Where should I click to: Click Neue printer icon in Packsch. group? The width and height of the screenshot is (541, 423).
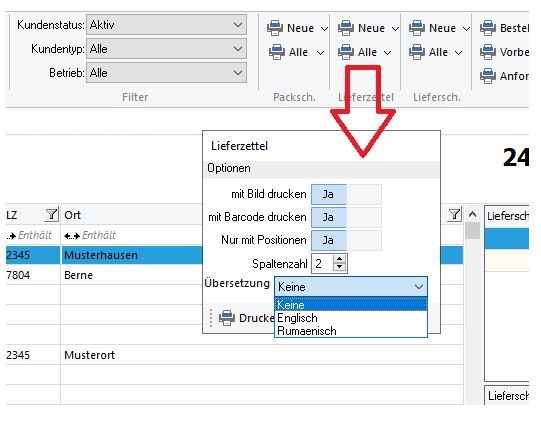(x=275, y=28)
